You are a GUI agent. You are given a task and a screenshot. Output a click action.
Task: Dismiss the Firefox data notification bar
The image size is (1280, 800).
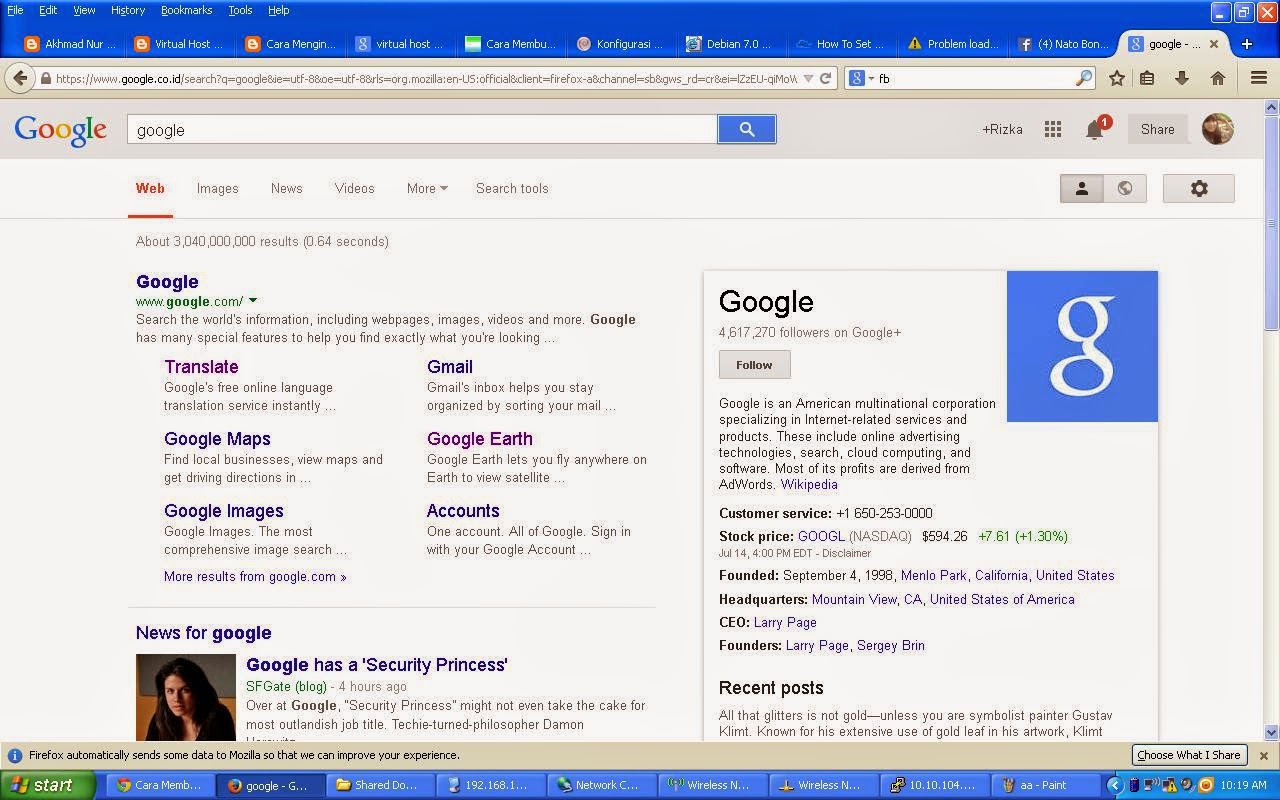pyautogui.click(x=1264, y=756)
